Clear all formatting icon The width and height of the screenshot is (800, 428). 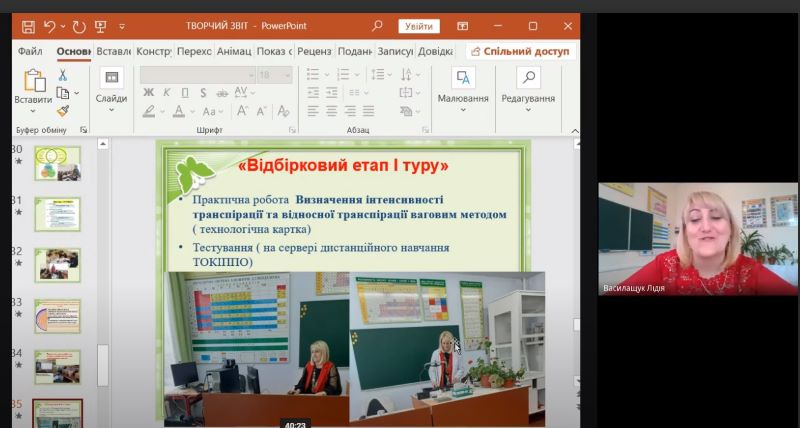pyautogui.click(x=283, y=111)
